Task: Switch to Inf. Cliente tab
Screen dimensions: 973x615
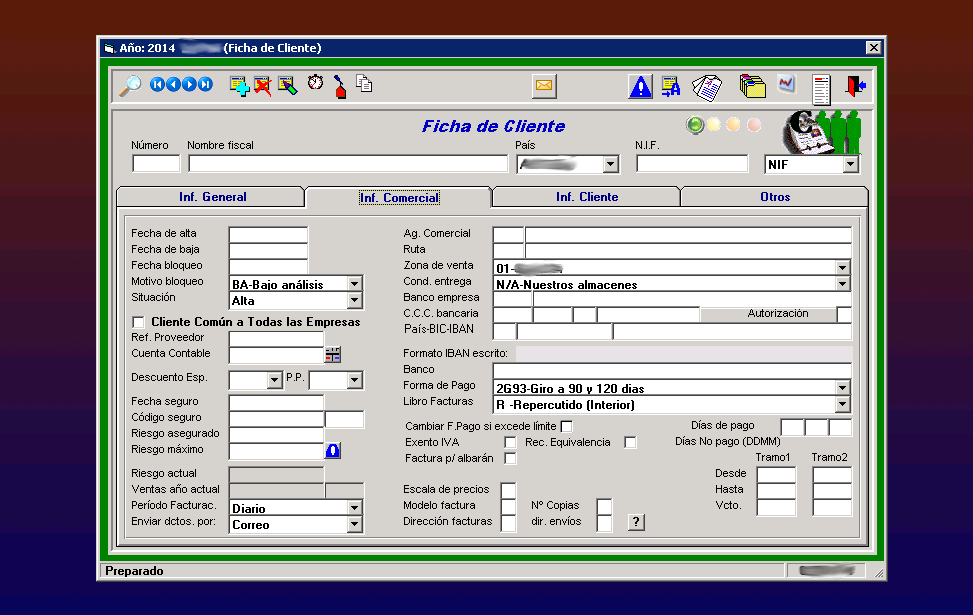Action: (586, 197)
